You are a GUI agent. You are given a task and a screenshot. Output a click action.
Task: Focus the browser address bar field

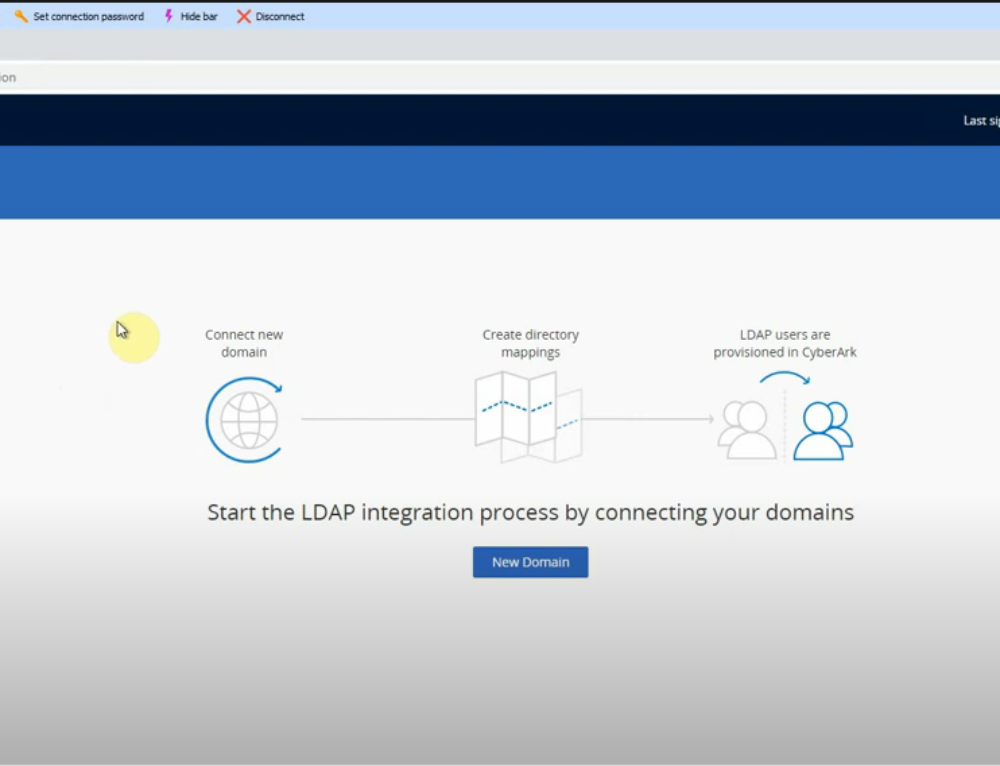point(500,78)
